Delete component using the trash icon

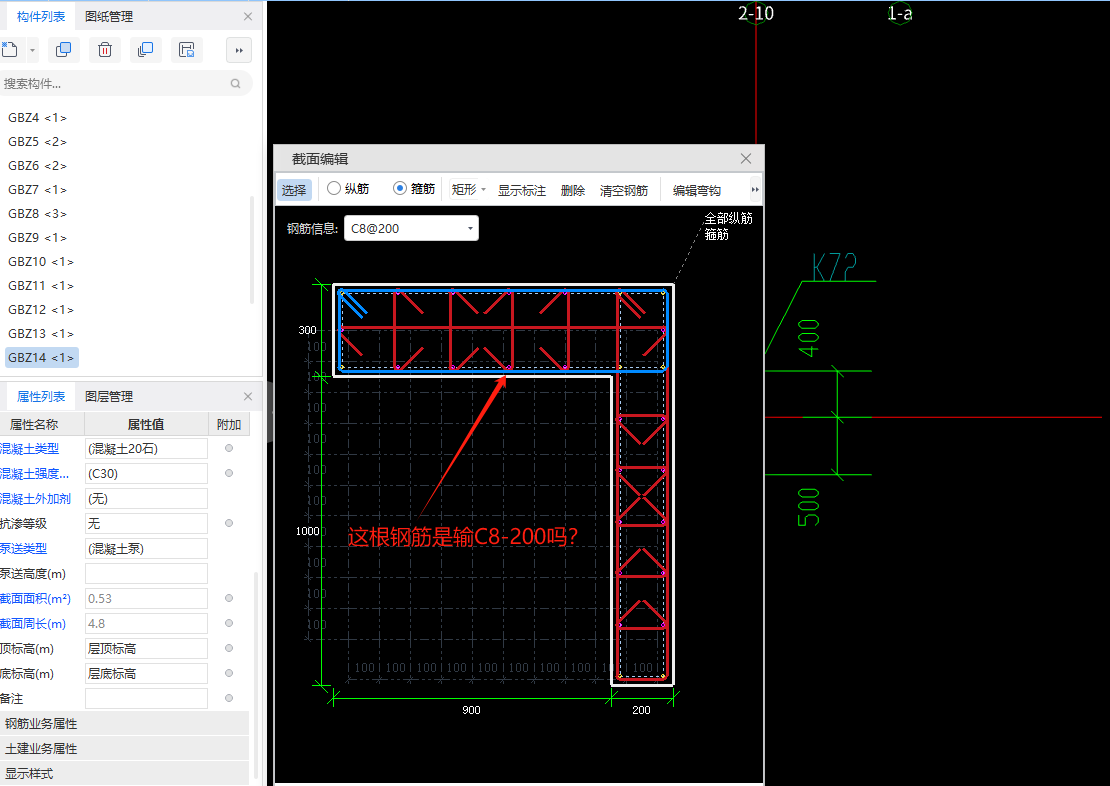(x=105, y=50)
